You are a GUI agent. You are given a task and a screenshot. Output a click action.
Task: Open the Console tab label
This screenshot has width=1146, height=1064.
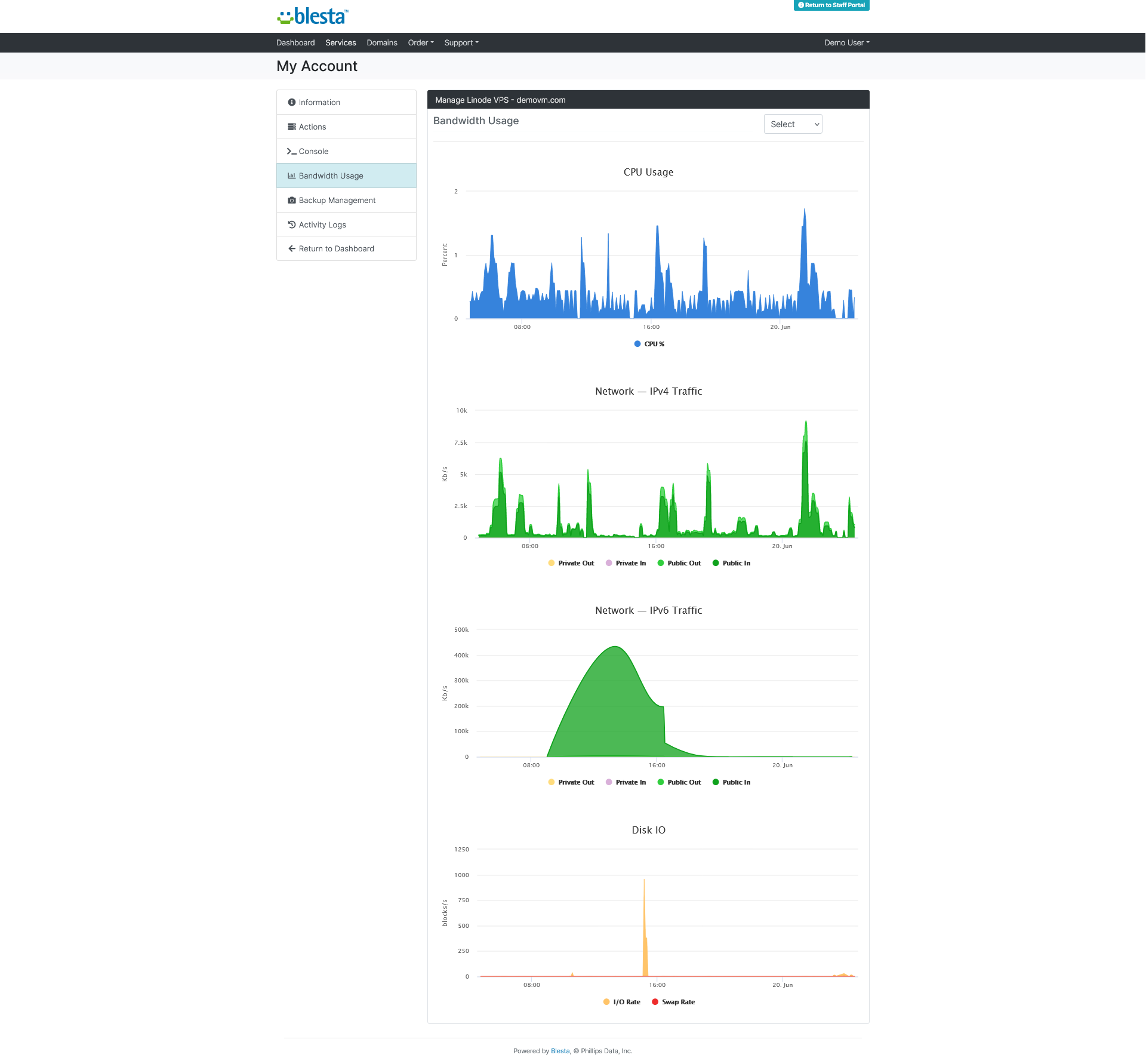click(x=313, y=151)
